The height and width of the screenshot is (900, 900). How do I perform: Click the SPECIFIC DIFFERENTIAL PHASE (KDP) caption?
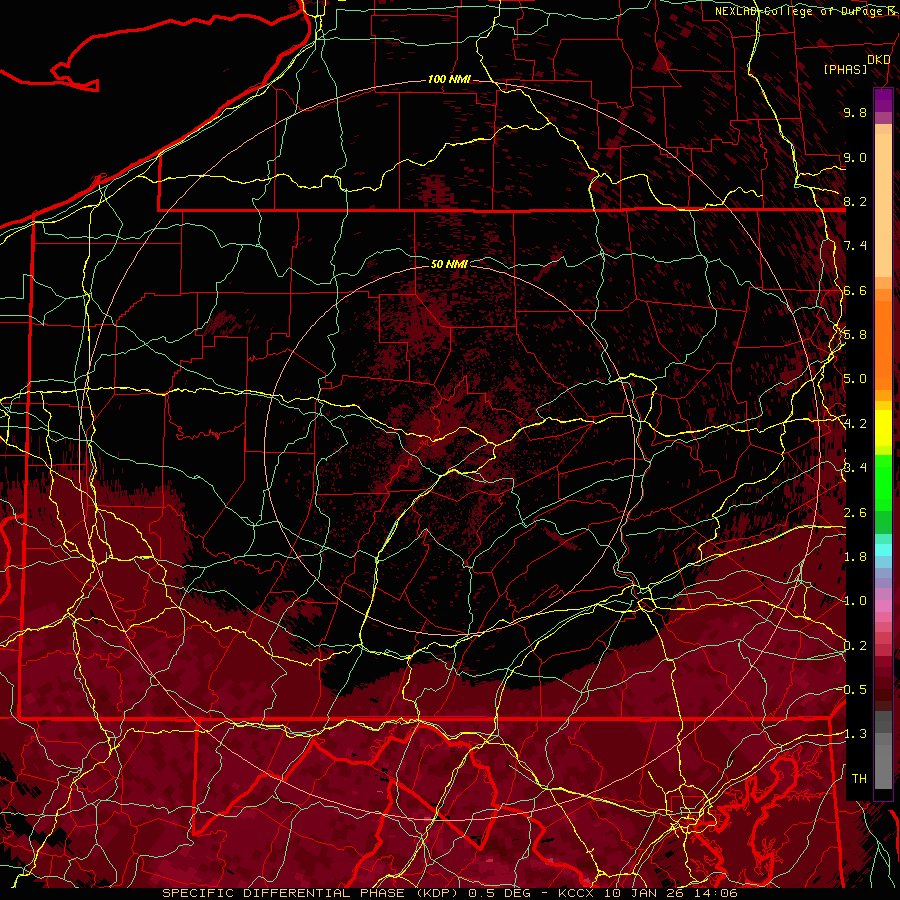pos(312,893)
